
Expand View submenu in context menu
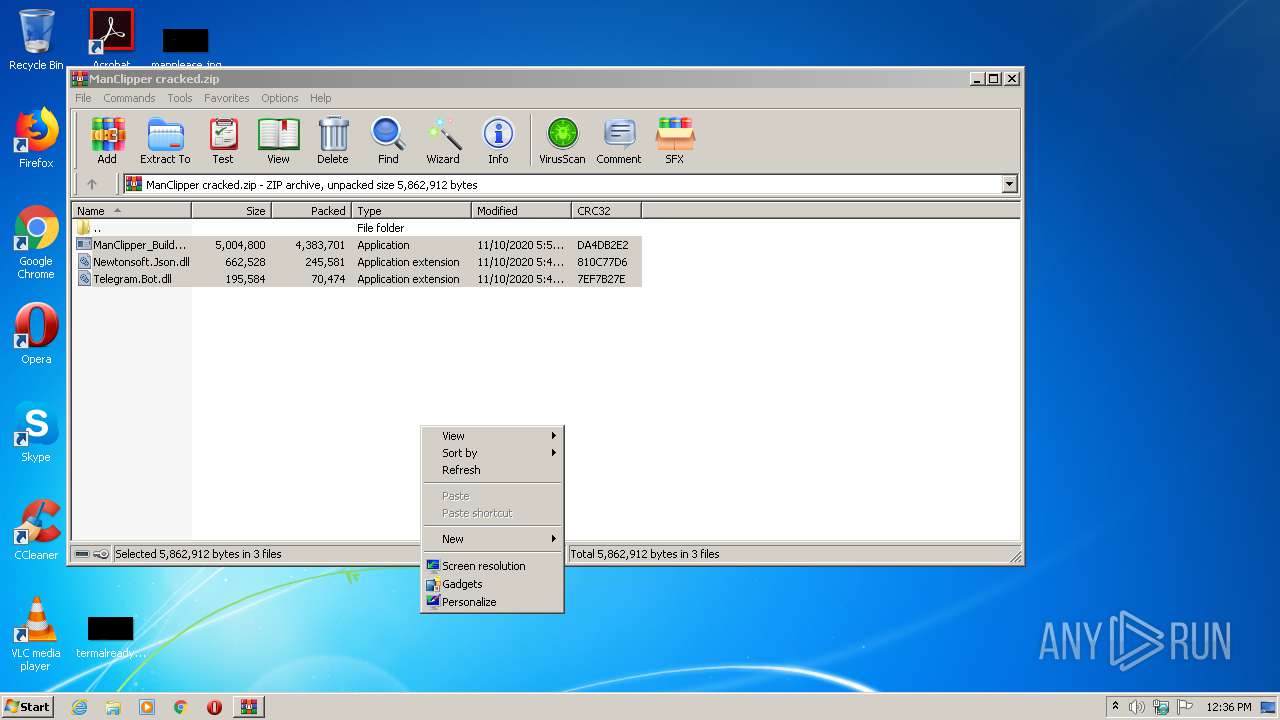[492, 436]
